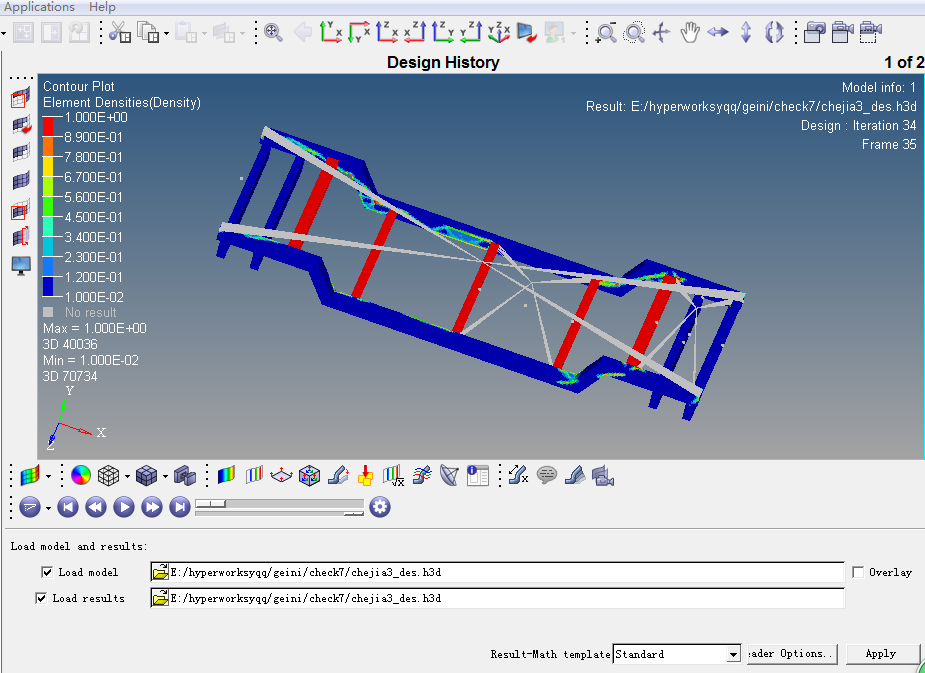This screenshot has width=925, height=673.
Task: Select the circle zoom tool
Action: [634, 32]
